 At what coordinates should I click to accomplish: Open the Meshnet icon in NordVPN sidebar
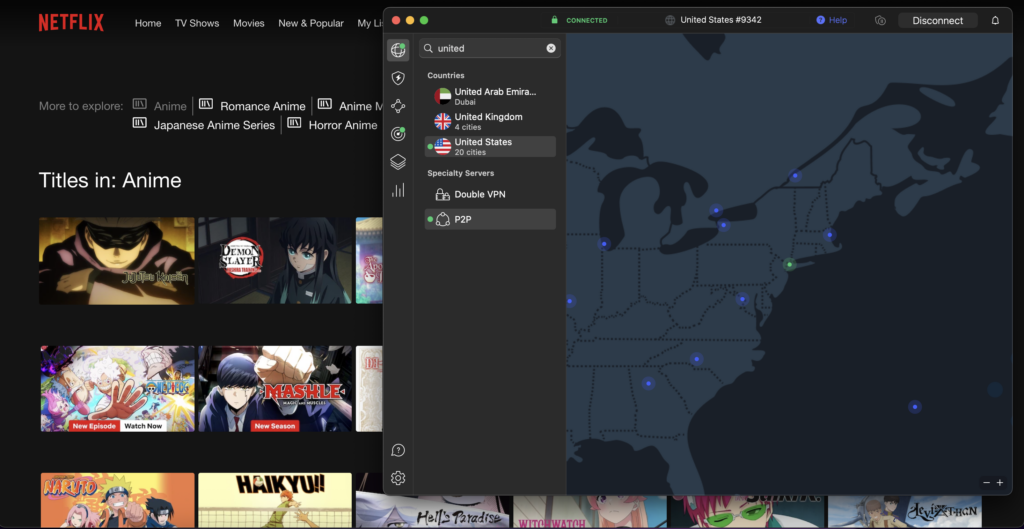(x=398, y=106)
